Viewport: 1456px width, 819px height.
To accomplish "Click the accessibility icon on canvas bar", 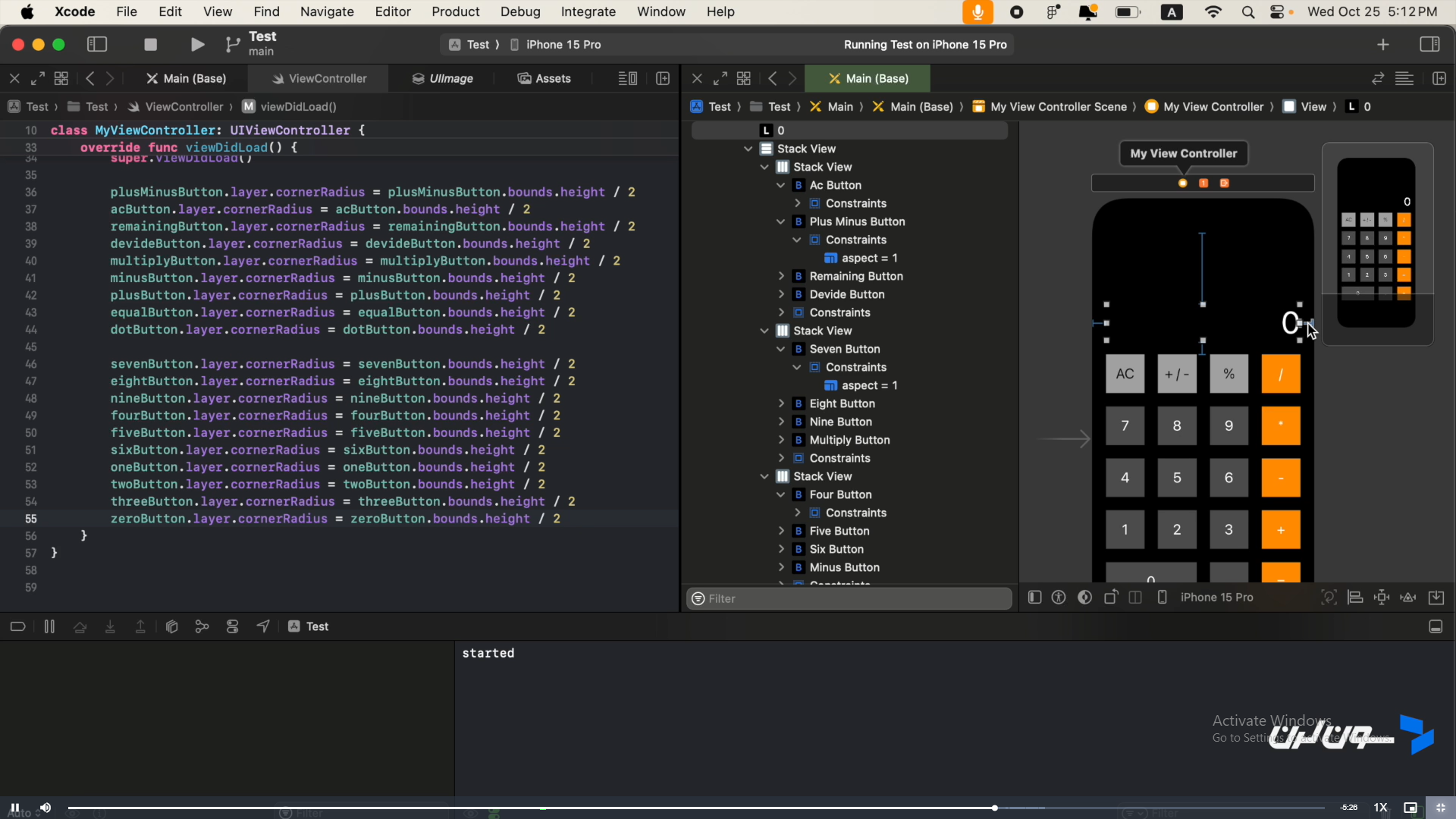I will (x=1059, y=598).
